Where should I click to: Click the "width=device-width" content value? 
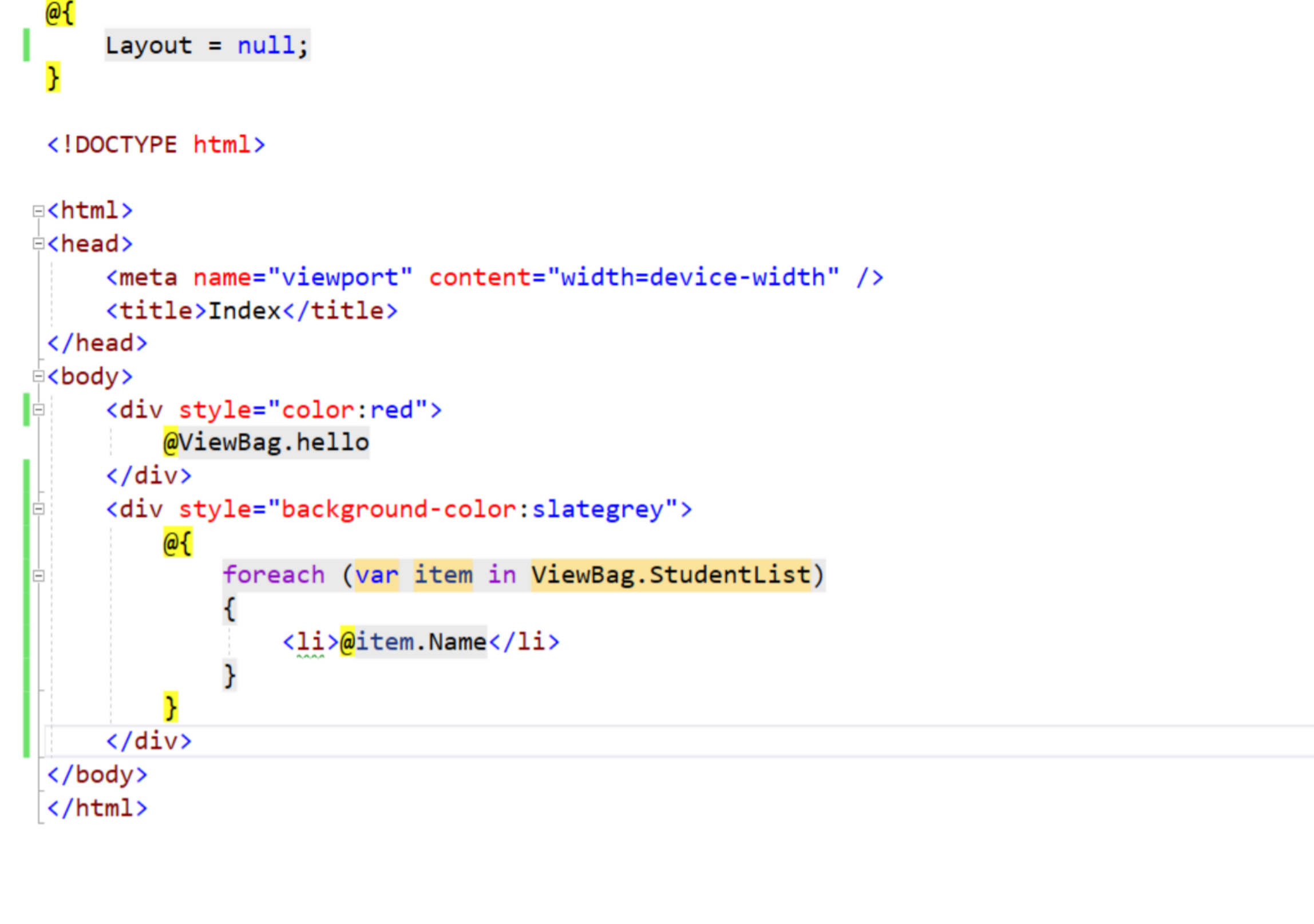point(694,277)
